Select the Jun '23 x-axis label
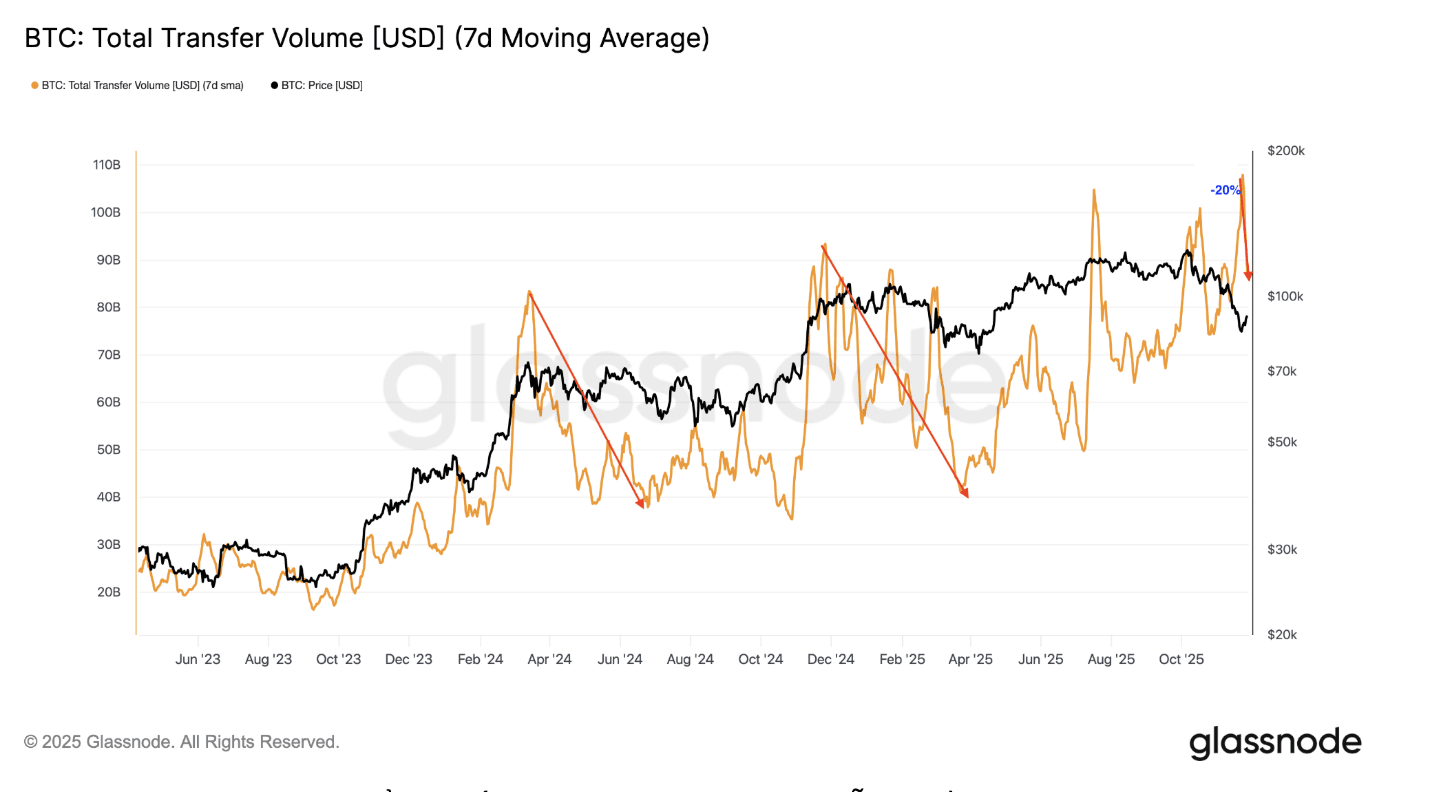Image resolution: width=1450 pixels, height=792 pixels. point(198,660)
